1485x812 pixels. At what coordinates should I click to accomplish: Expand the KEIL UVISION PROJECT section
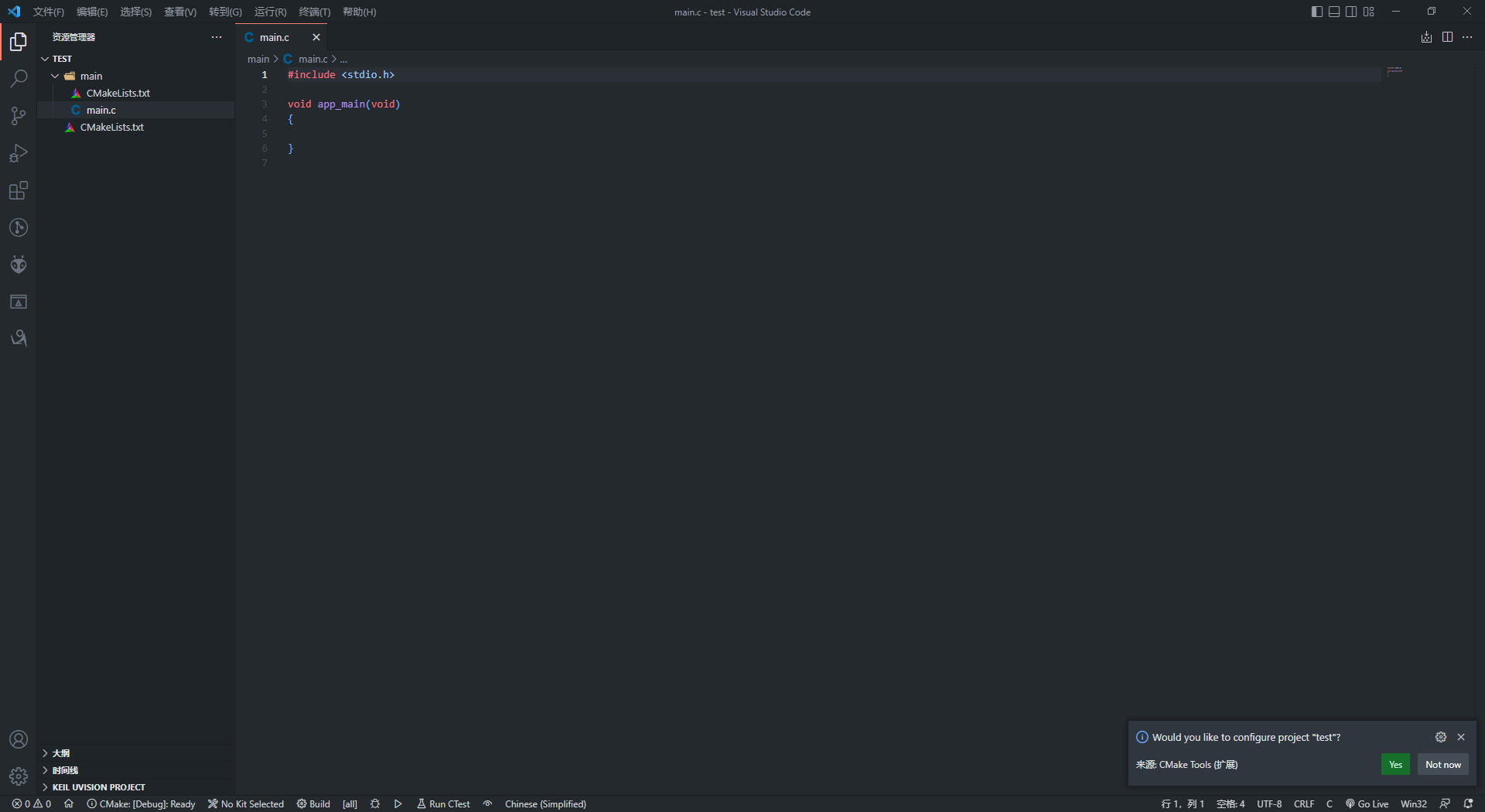[x=135, y=787]
